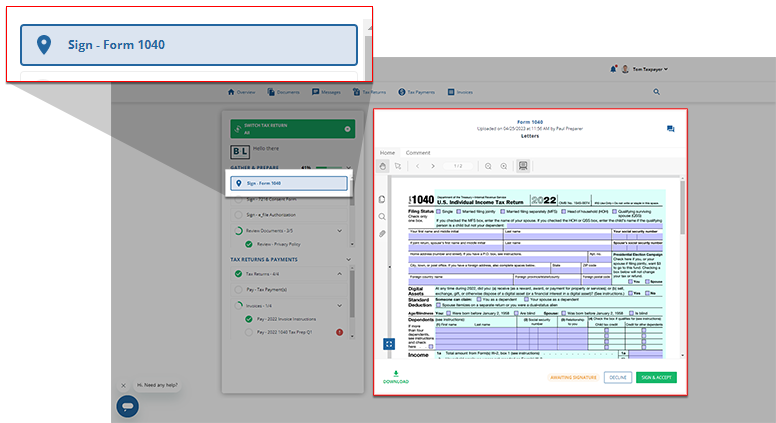This screenshot has height=423, width=776.
Task: Open the document comments chat icon
Action: pos(671,129)
